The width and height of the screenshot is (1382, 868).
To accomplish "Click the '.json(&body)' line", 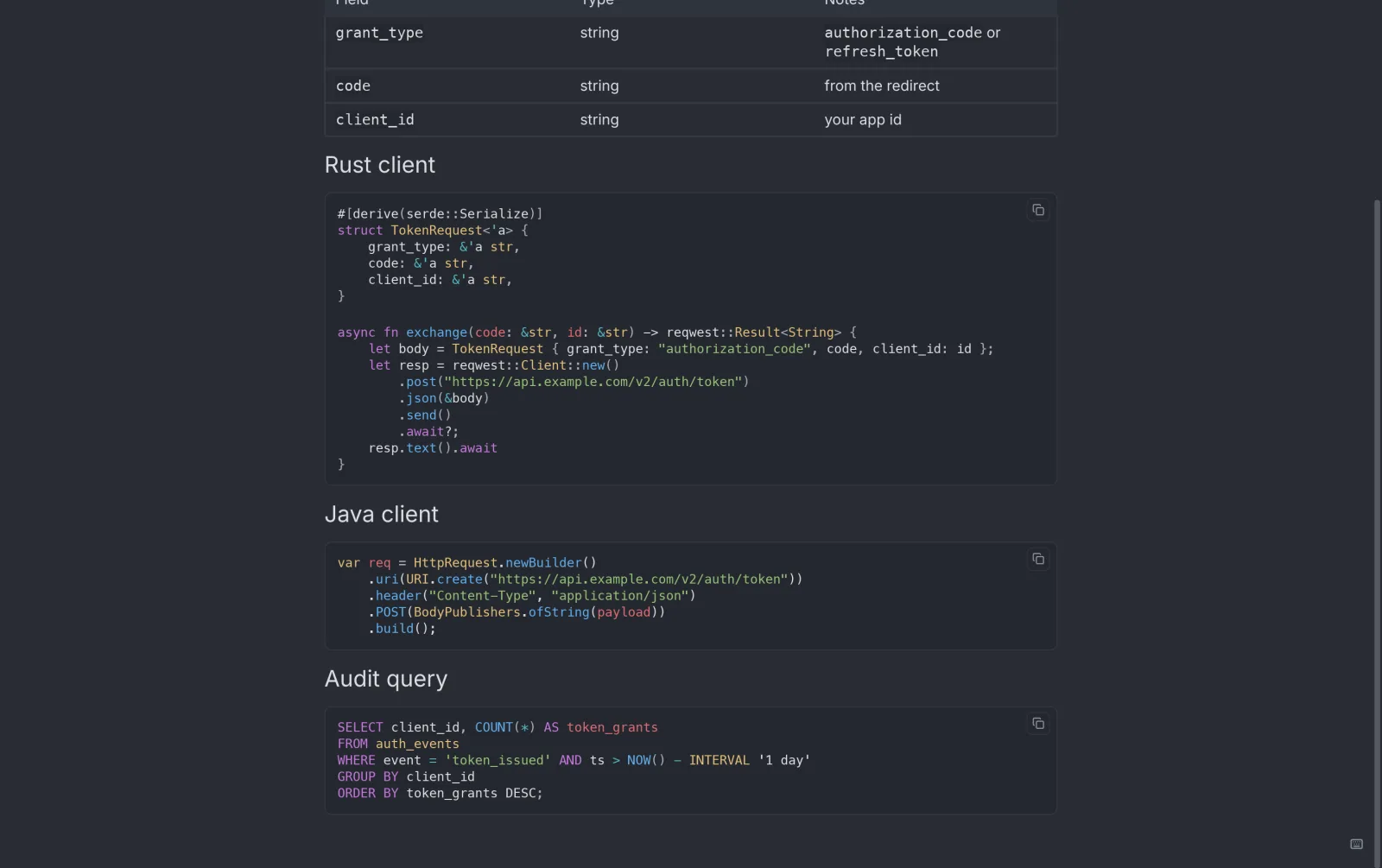I will pos(444,398).
